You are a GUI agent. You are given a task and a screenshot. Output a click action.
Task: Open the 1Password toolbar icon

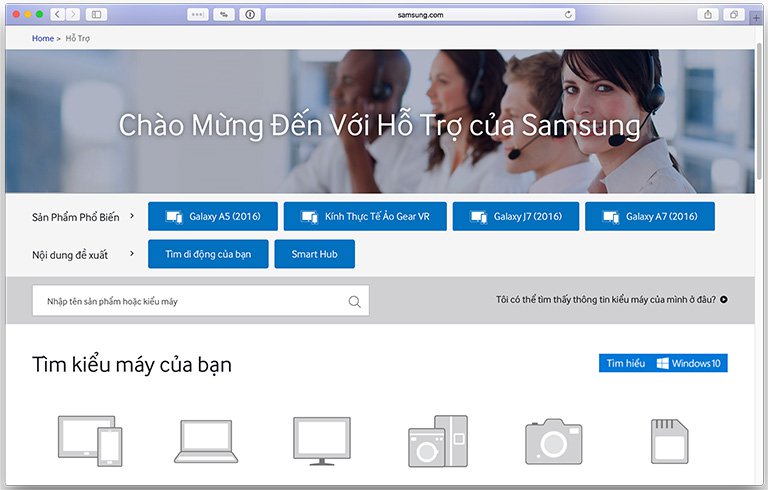(x=250, y=15)
